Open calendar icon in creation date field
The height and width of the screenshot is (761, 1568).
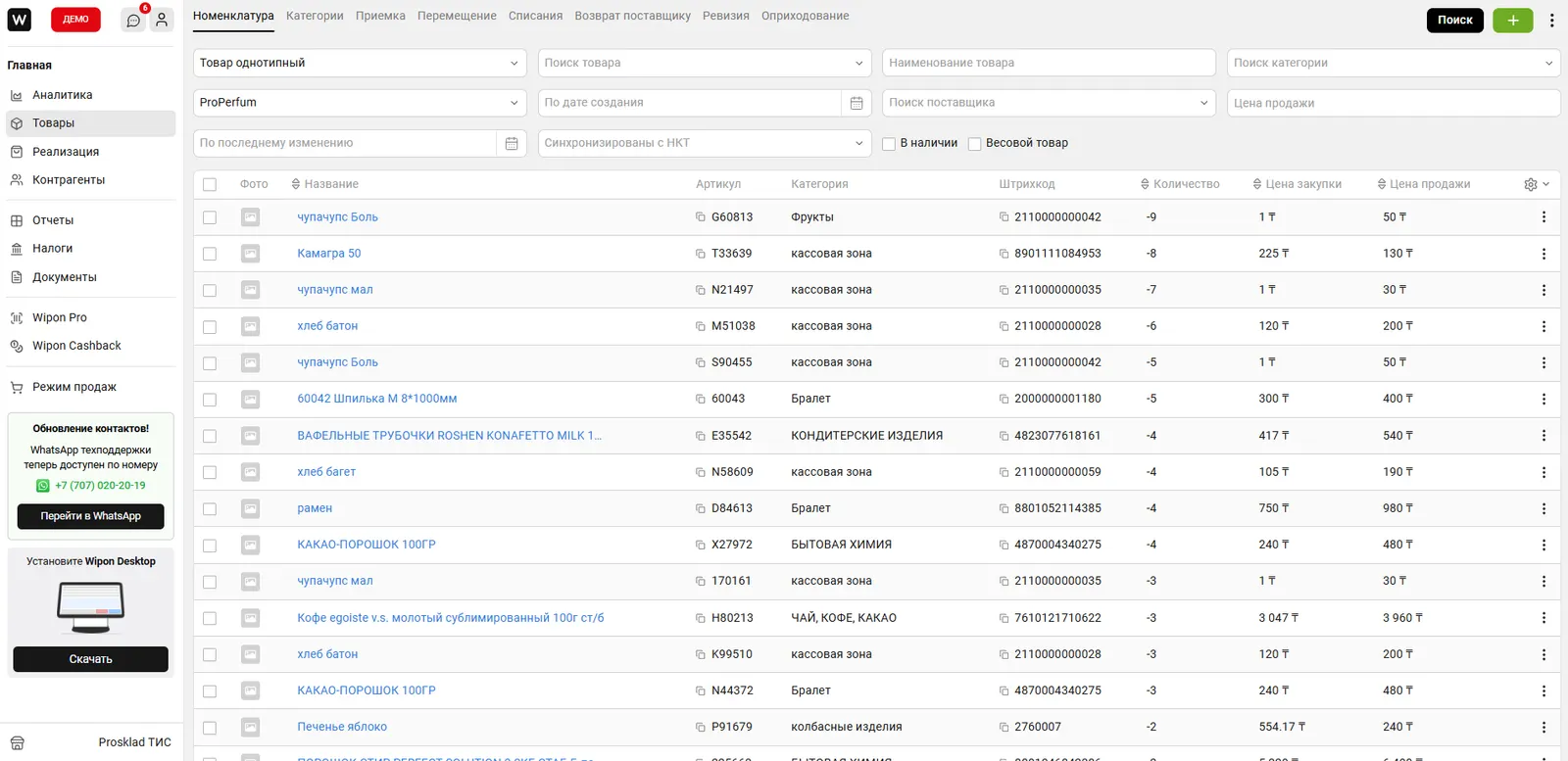(x=856, y=103)
